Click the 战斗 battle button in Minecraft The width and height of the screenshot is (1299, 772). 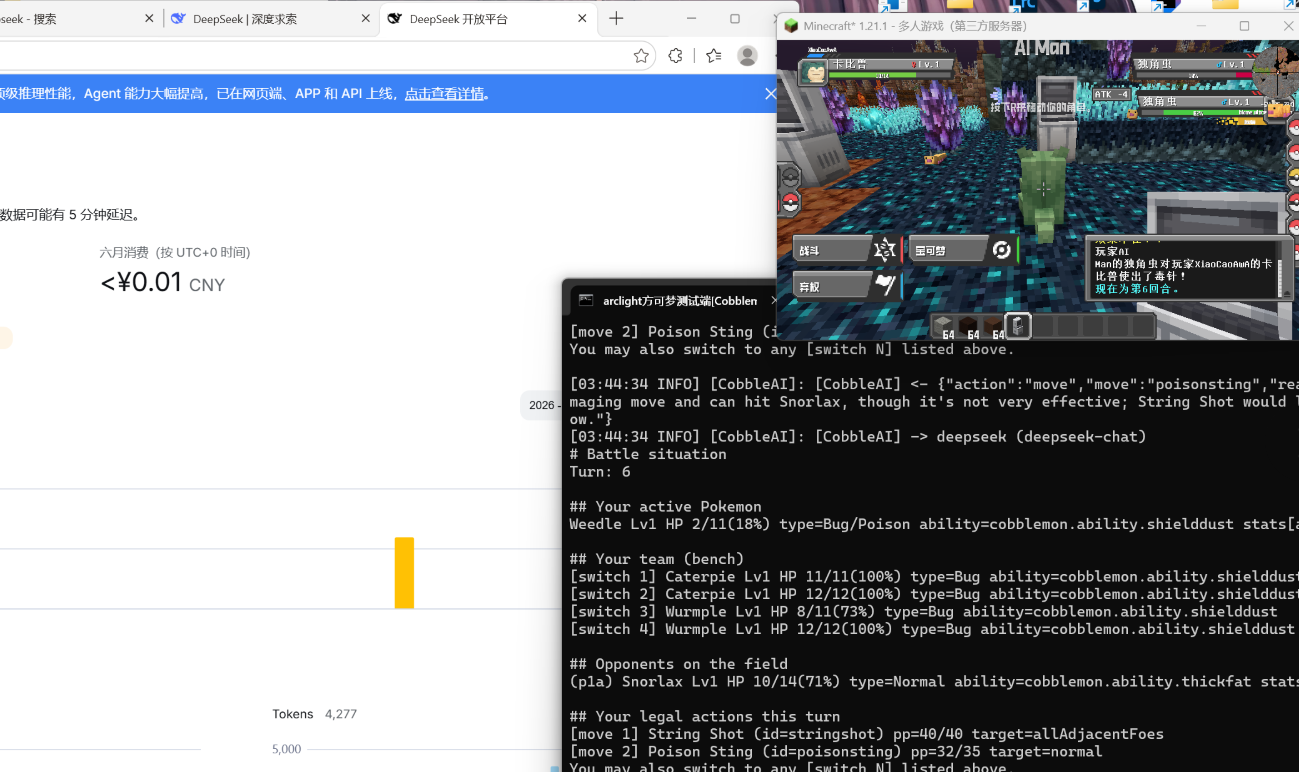(845, 250)
